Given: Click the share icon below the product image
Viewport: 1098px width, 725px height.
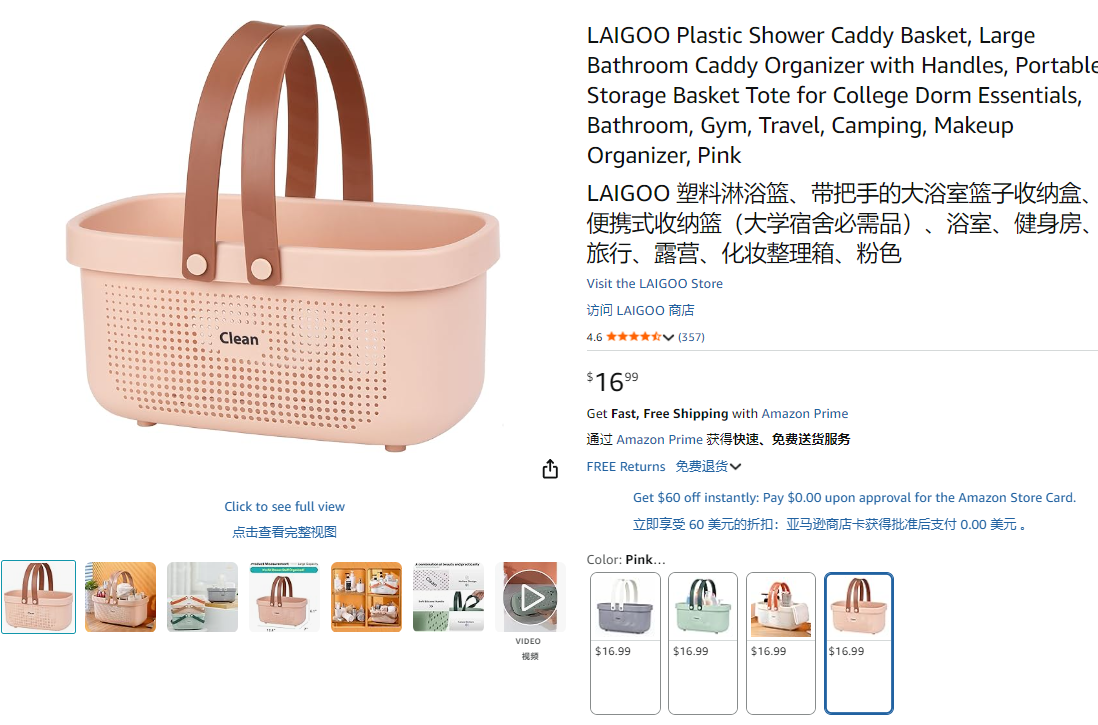Looking at the screenshot, I should pyautogui.click(x=550, y=469).
